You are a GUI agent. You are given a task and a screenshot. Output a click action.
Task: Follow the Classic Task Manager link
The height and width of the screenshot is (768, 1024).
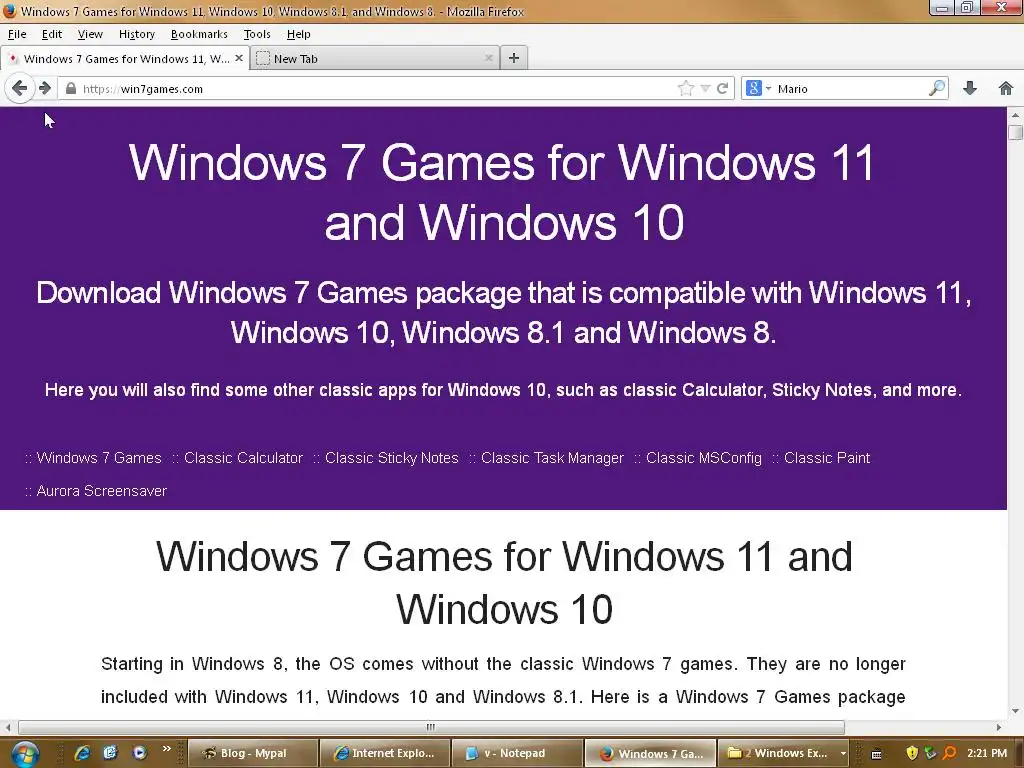pyautogui.click(x=552, y=458)
